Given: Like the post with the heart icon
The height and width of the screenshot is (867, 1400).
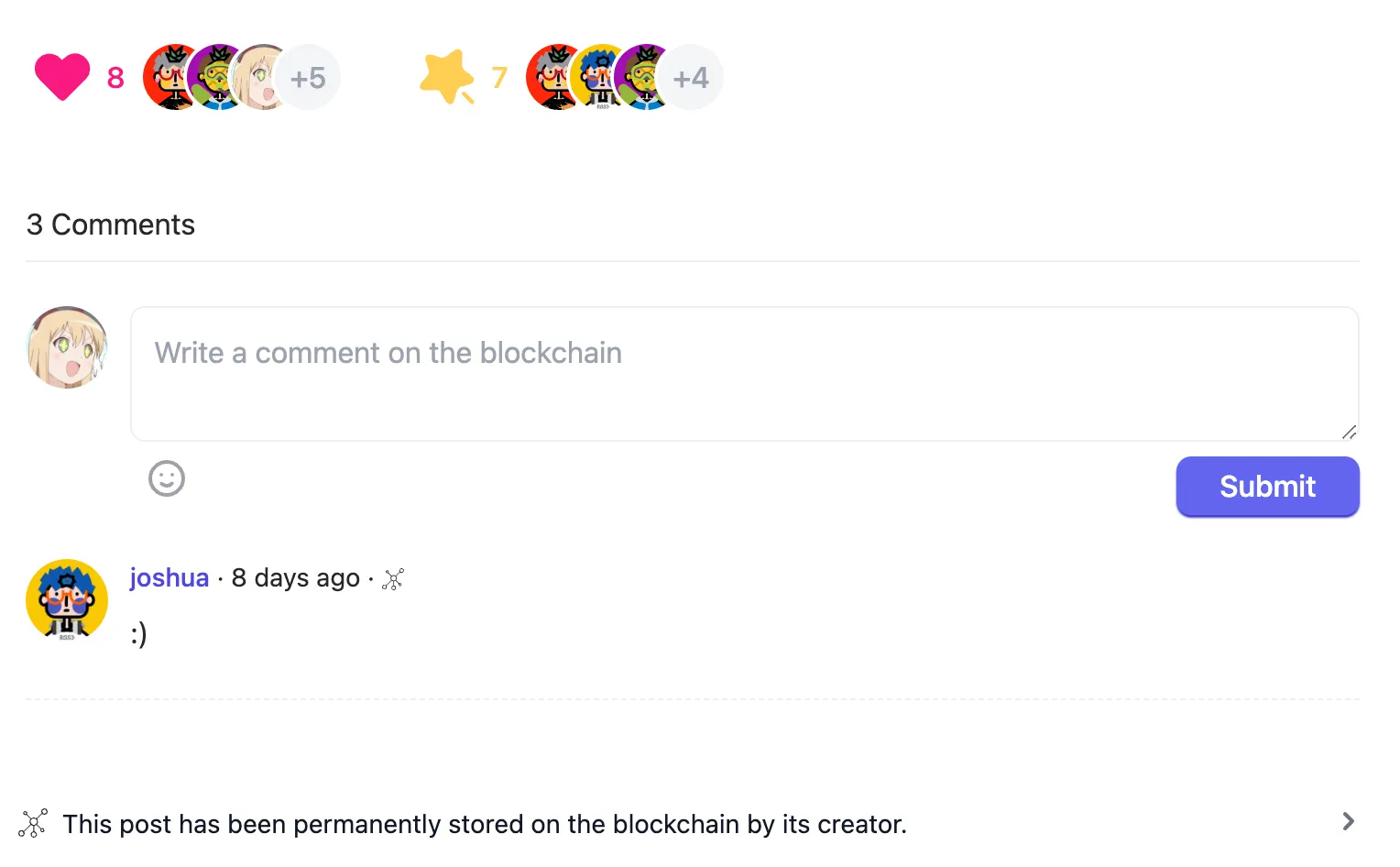Looking at the screenshot, I should pos(61,76).
